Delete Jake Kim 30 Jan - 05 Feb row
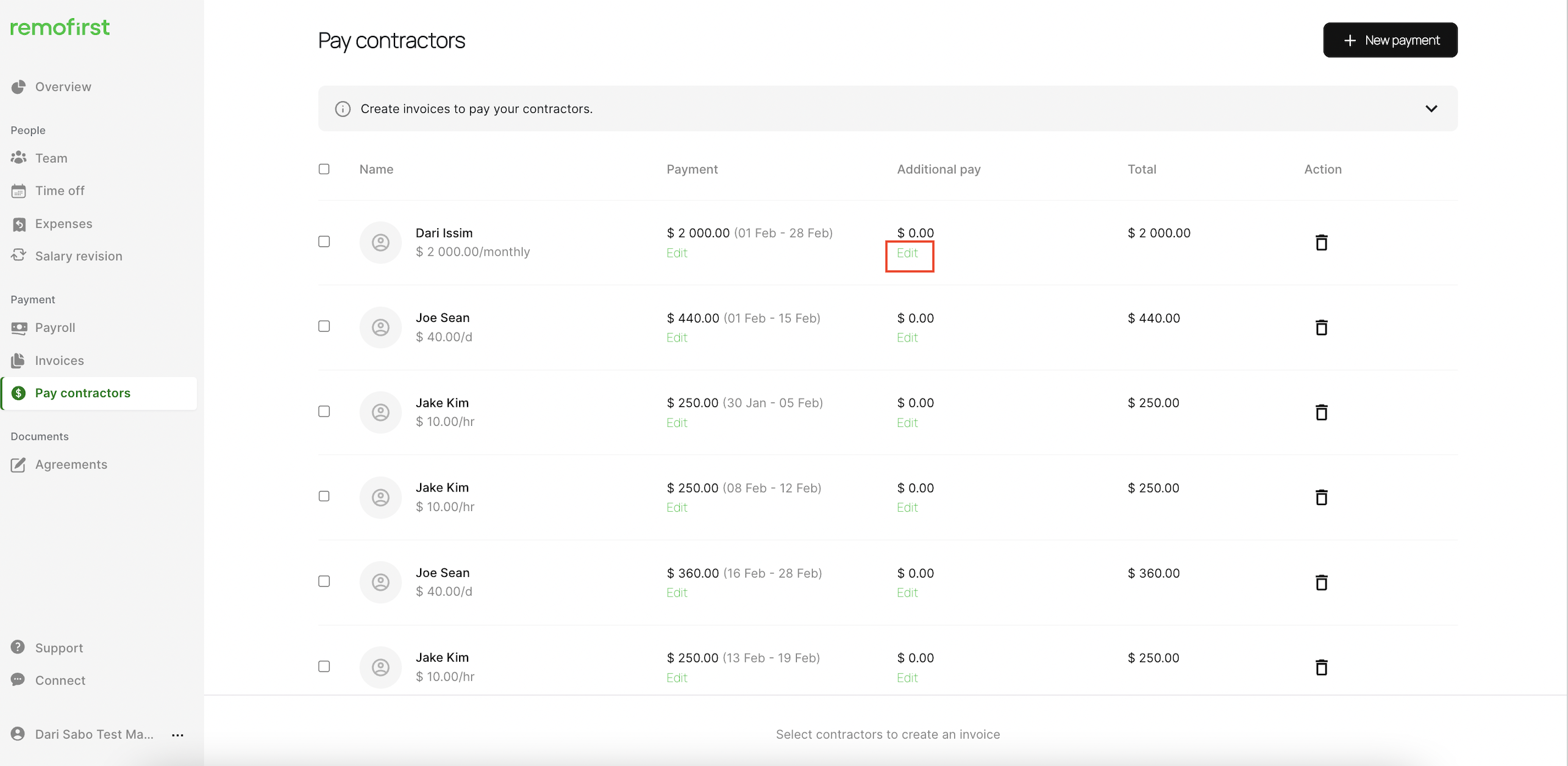Viewport: 1568px width, 766px height. (x=1321, y=412)
